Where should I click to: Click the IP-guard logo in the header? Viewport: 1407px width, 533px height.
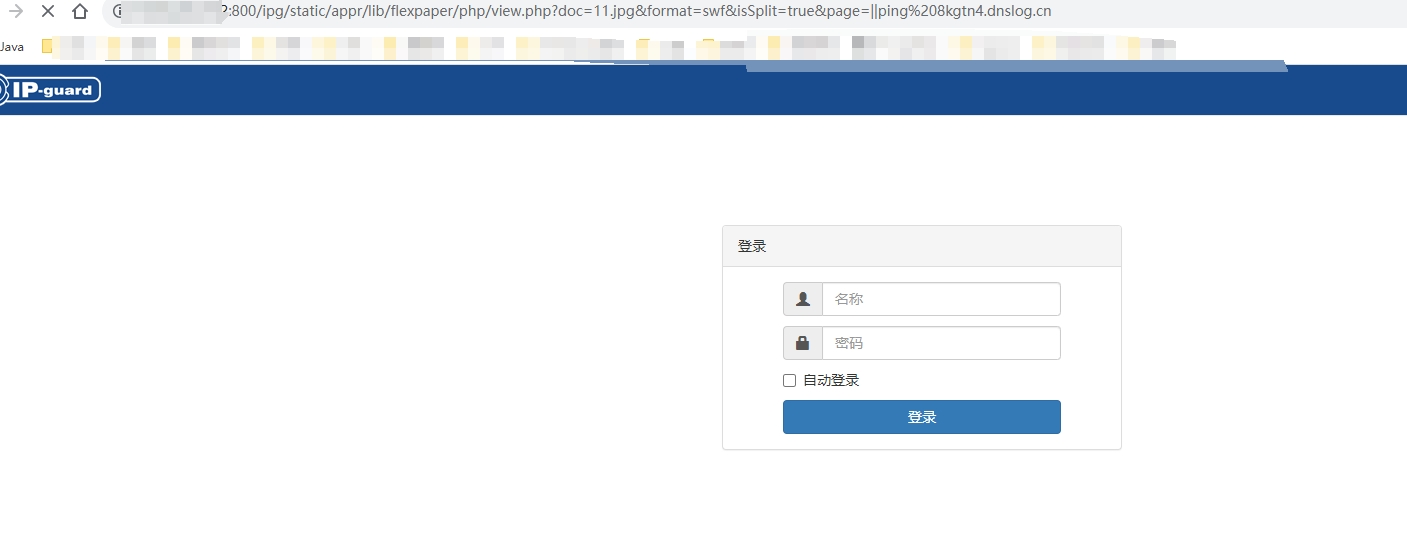click(x=51, y=90)
